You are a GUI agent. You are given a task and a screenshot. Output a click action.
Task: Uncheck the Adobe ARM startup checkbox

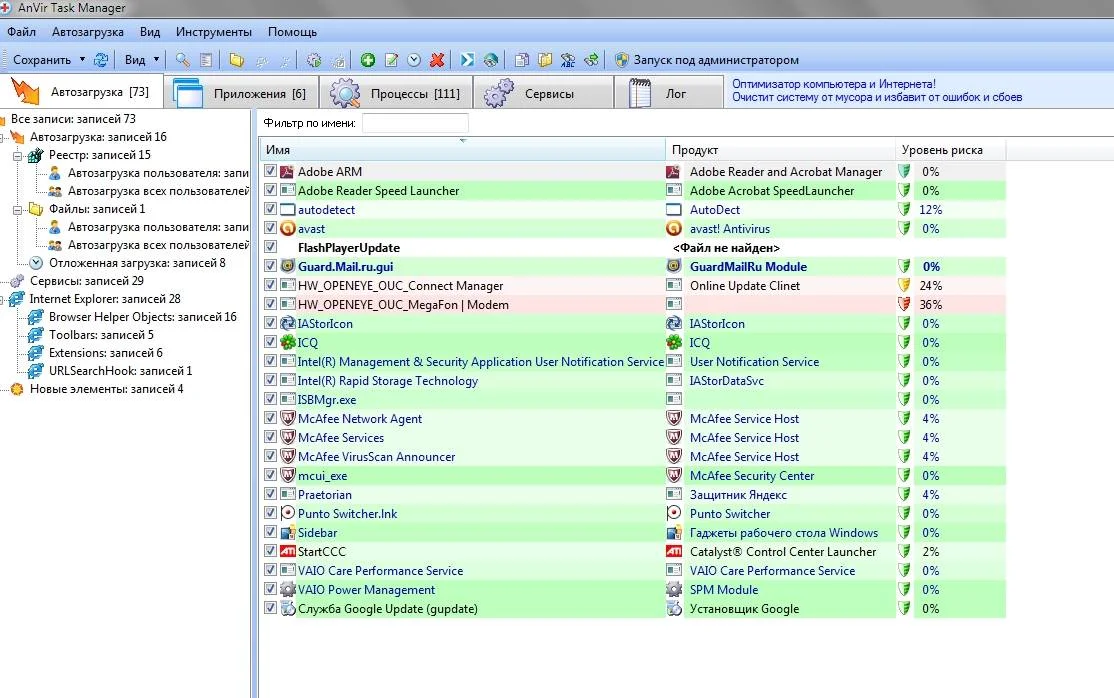(270, 172)
